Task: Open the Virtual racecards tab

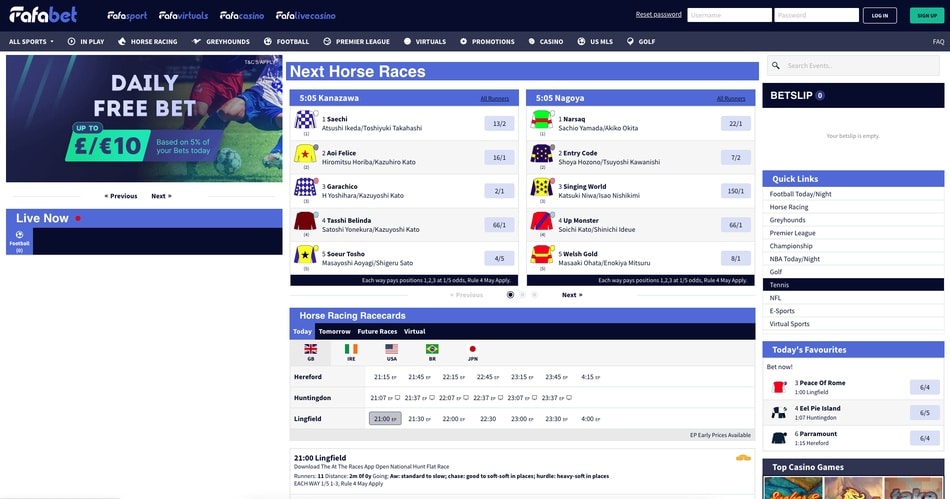Action: (x=414, y=331)
